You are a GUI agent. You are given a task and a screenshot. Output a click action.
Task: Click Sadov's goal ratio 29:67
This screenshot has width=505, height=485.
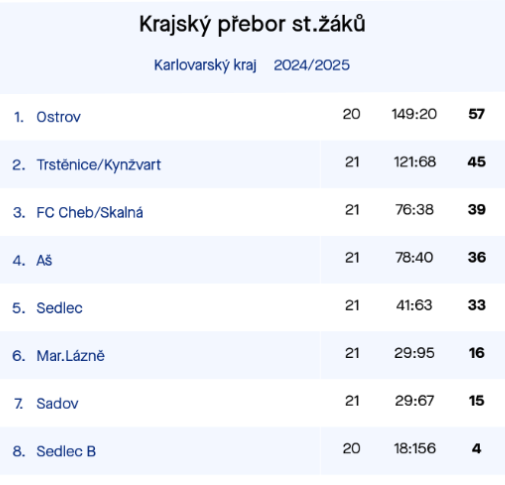(x=414, y=401)
